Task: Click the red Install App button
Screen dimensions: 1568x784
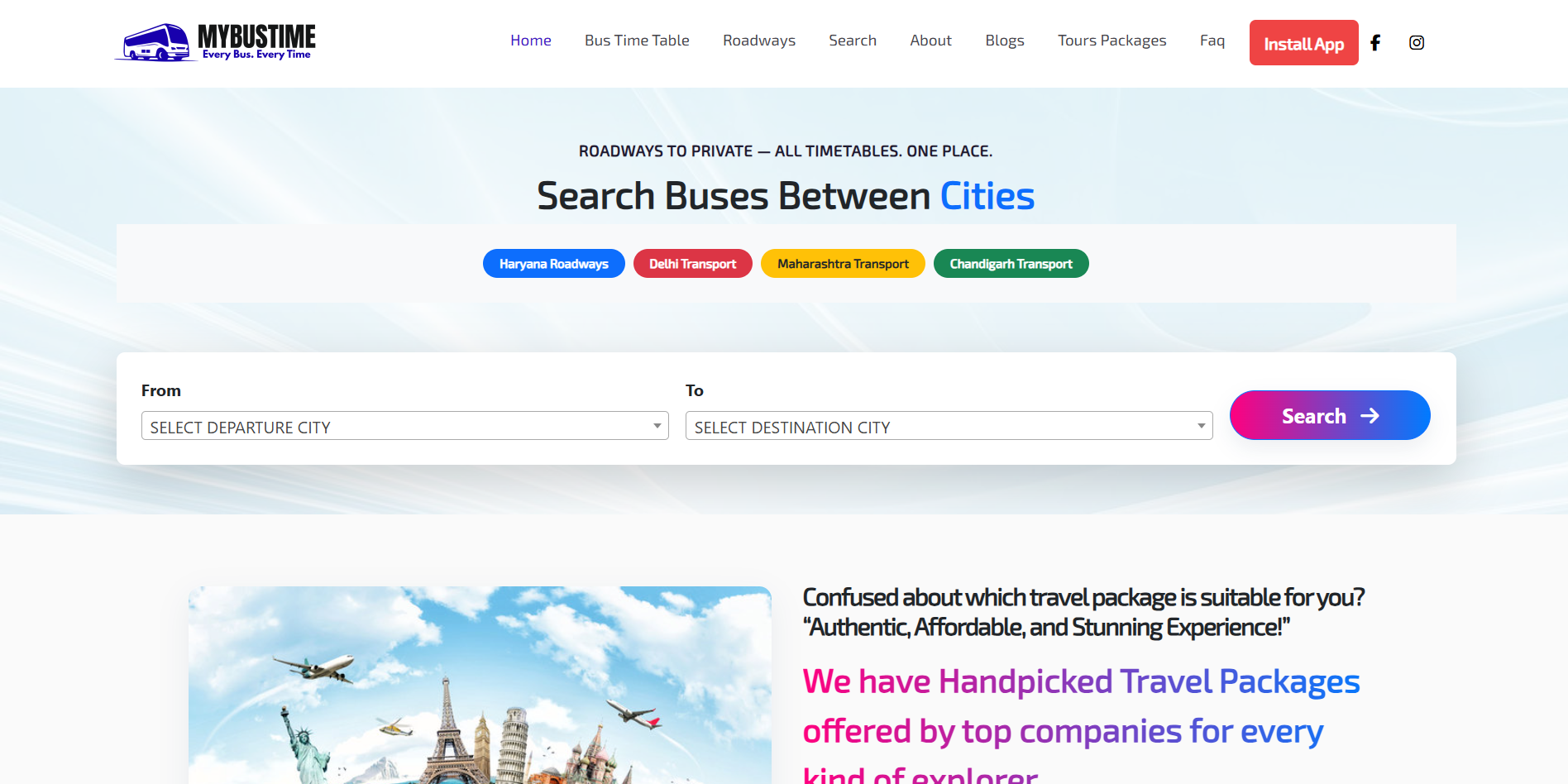Action: (x=1304, y=43)
